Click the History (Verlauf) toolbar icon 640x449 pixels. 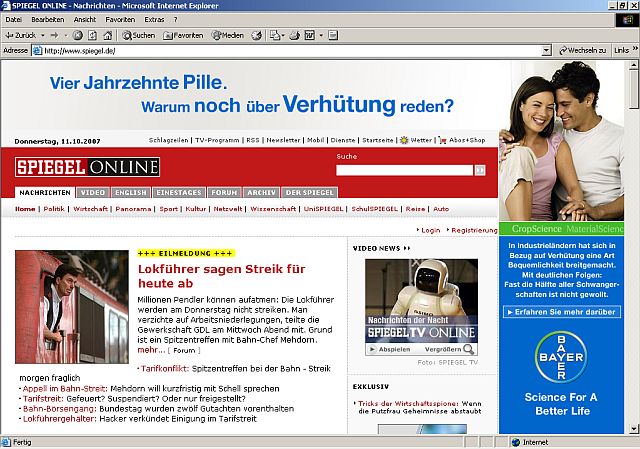[256, 36]
